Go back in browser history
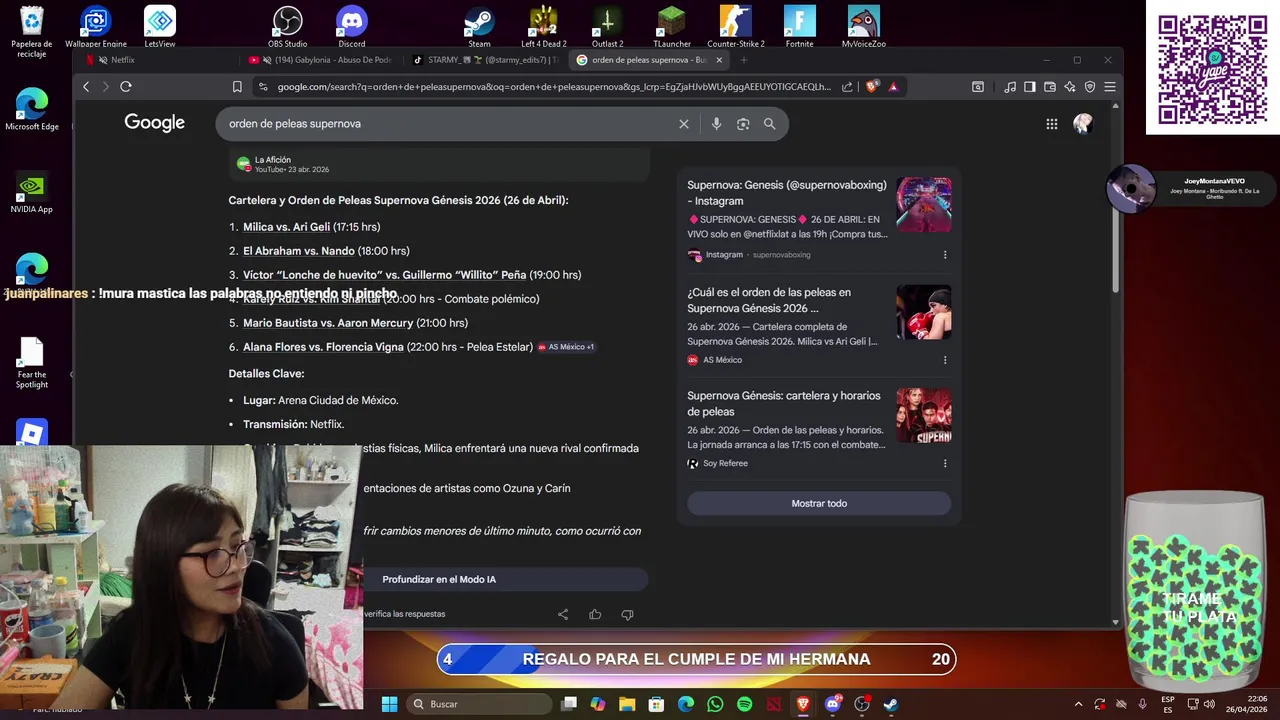The width and height of the screenshot is (1280, 720). pyautogui.click(x=86, y=87)
